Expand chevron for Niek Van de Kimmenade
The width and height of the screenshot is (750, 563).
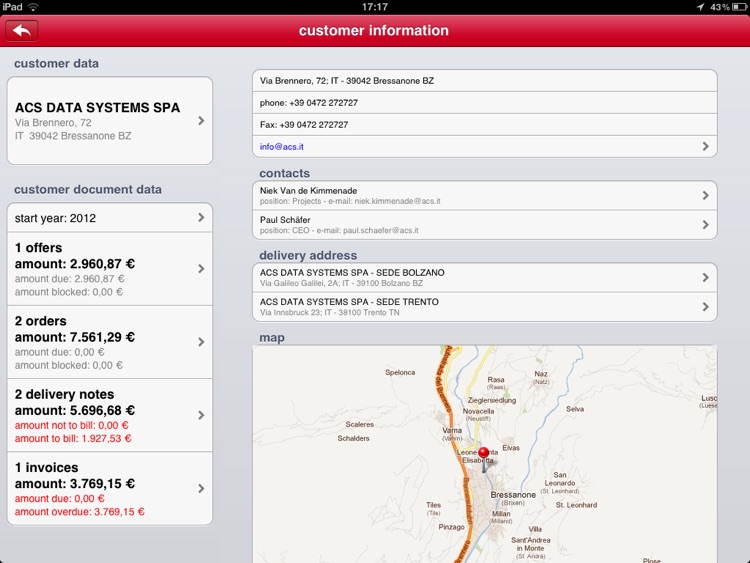pyautogui.click(x=706, y=195)
